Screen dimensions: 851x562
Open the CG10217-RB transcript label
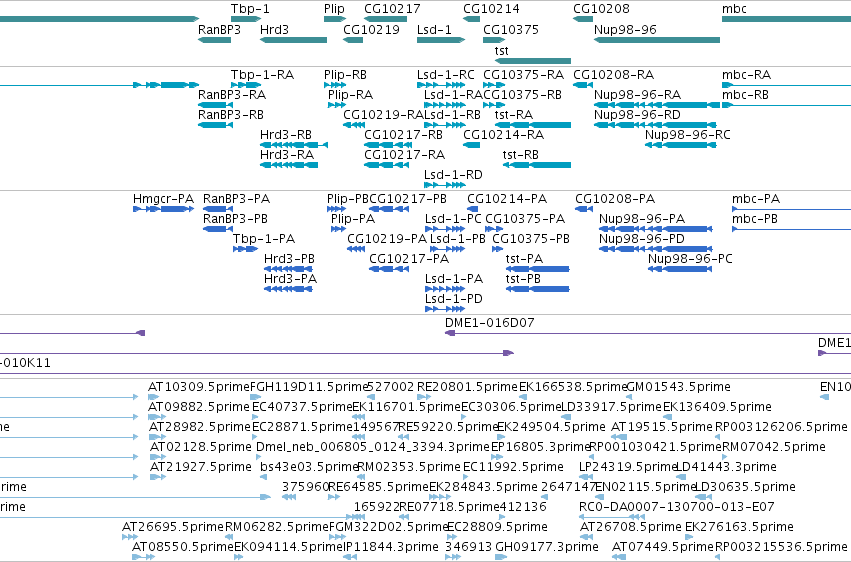[x=403, y=135]
